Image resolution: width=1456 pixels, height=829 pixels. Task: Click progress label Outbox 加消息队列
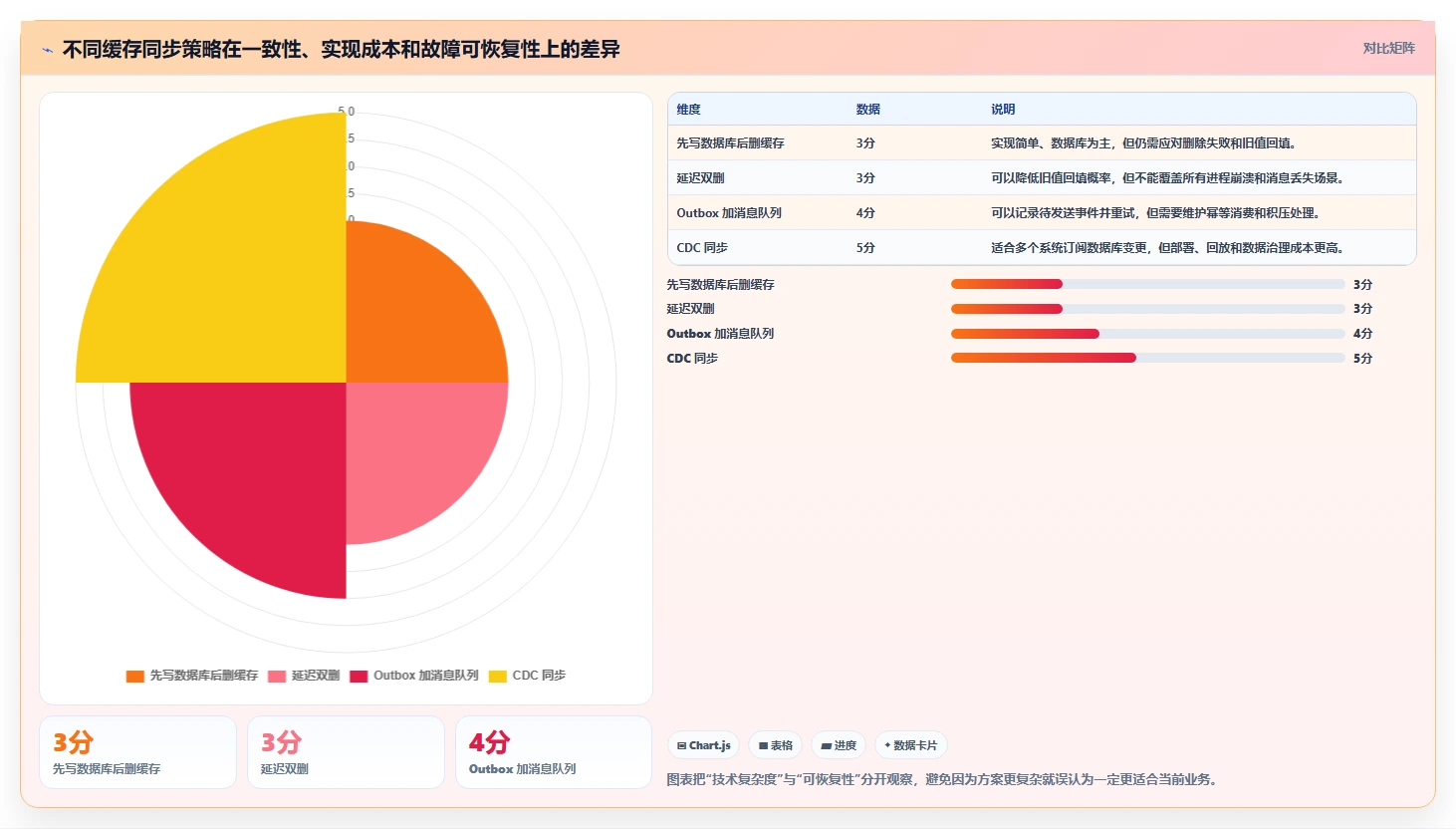720,334
